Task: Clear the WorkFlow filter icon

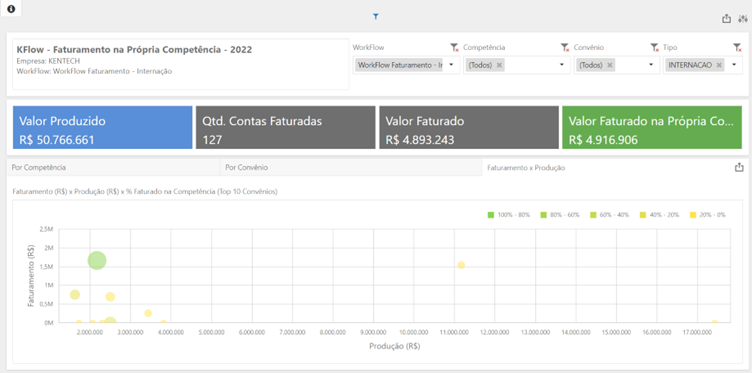Action: 454,47
